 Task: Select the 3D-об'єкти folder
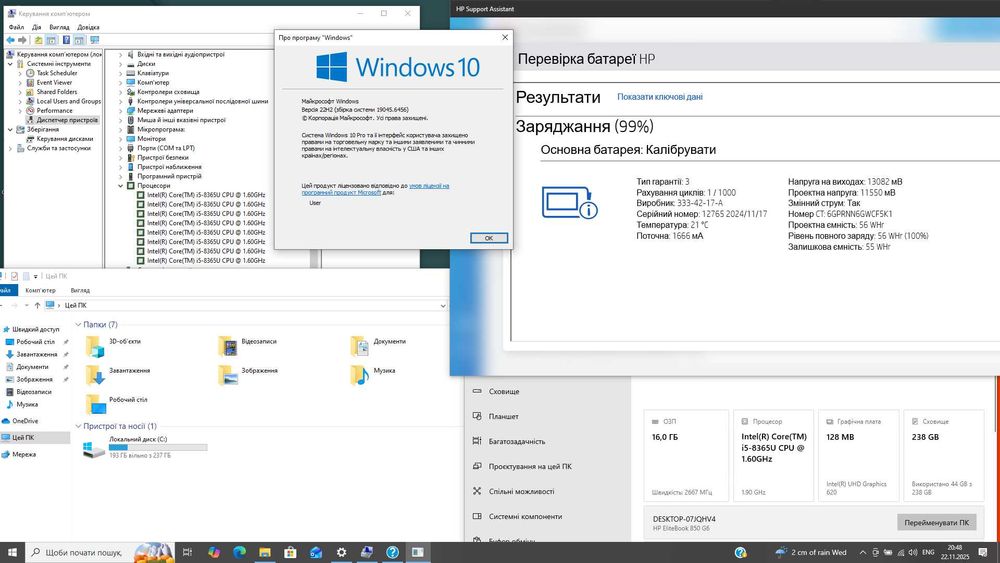click(x=114, y=346)
